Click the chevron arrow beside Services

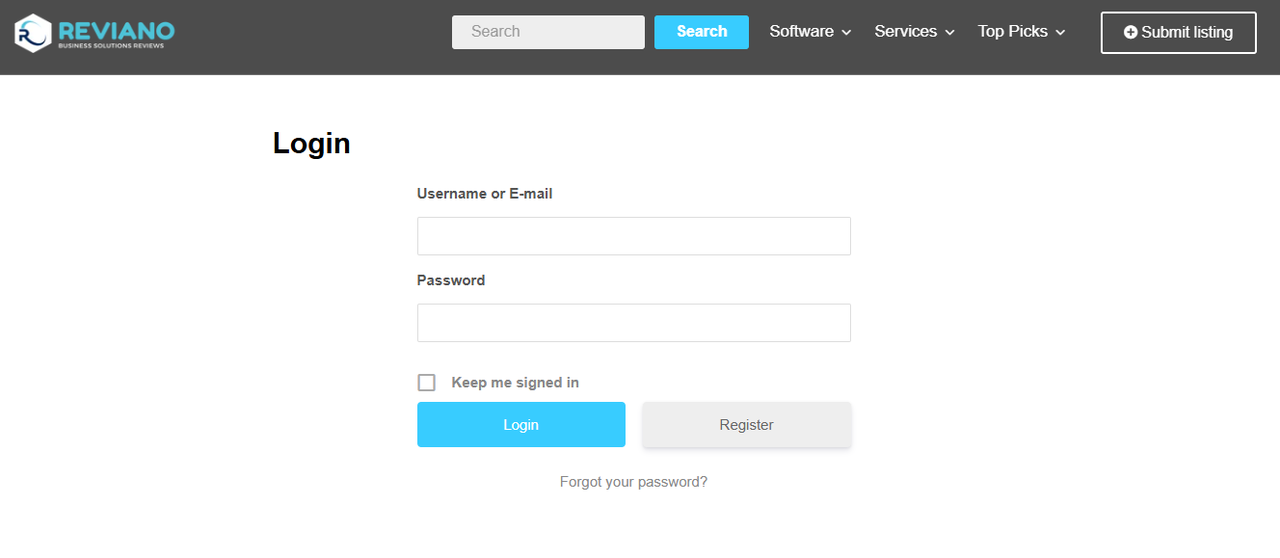coord(950,33)
